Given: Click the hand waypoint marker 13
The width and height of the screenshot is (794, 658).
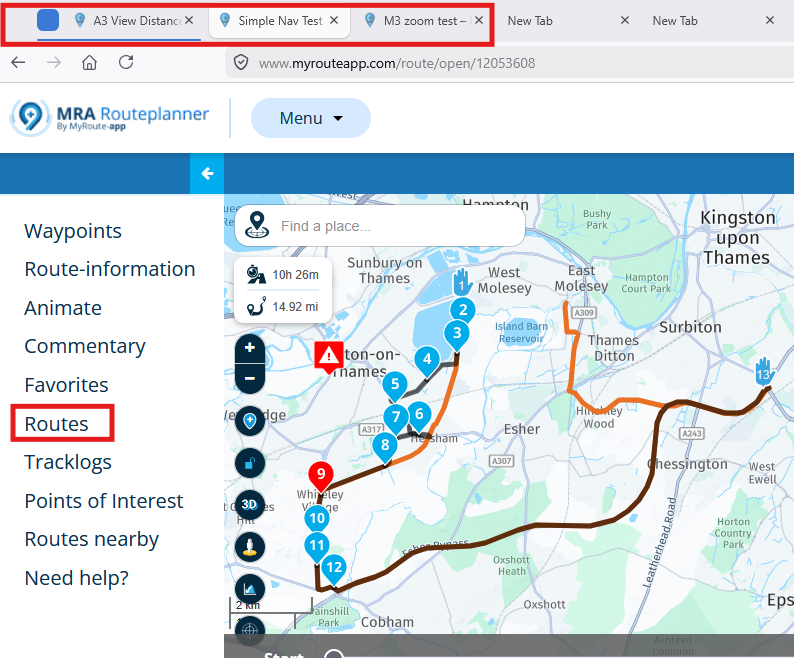Looking at the screenshot, I should pos(765,373).
